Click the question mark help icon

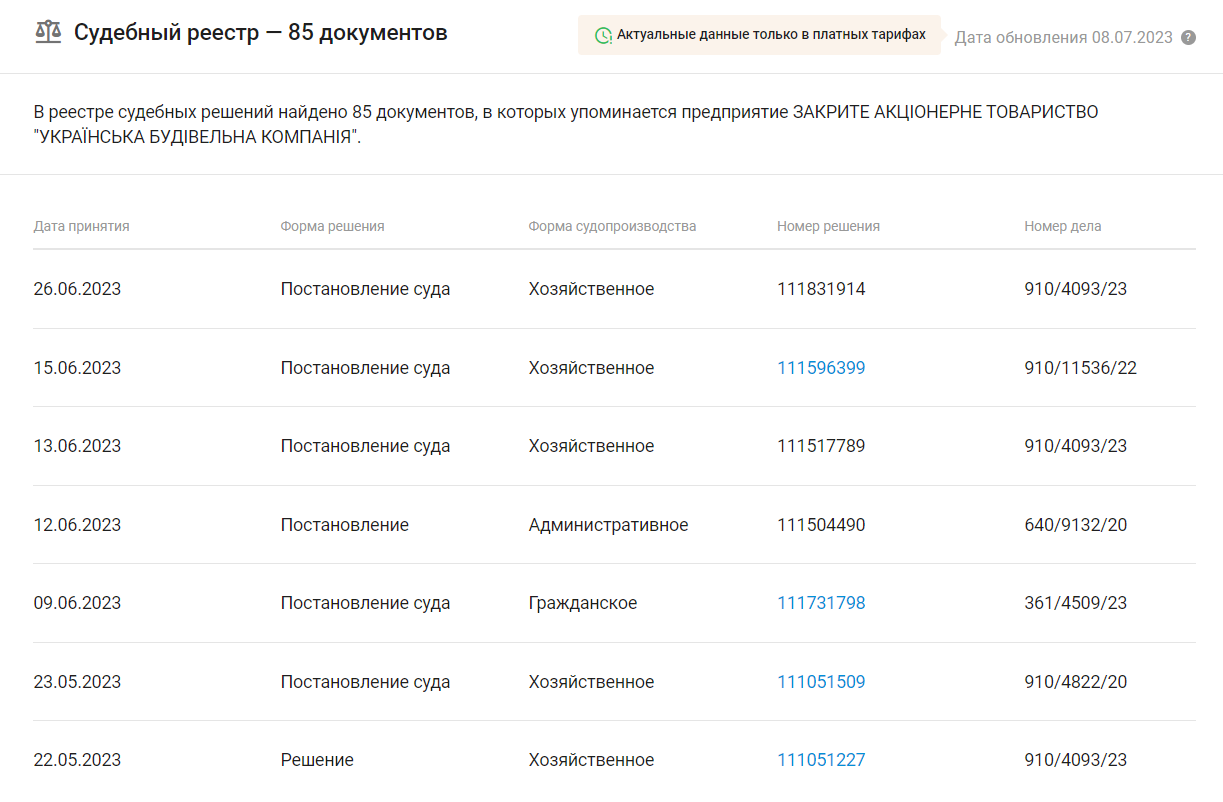pyautogui.click(x=1188, y=38)
